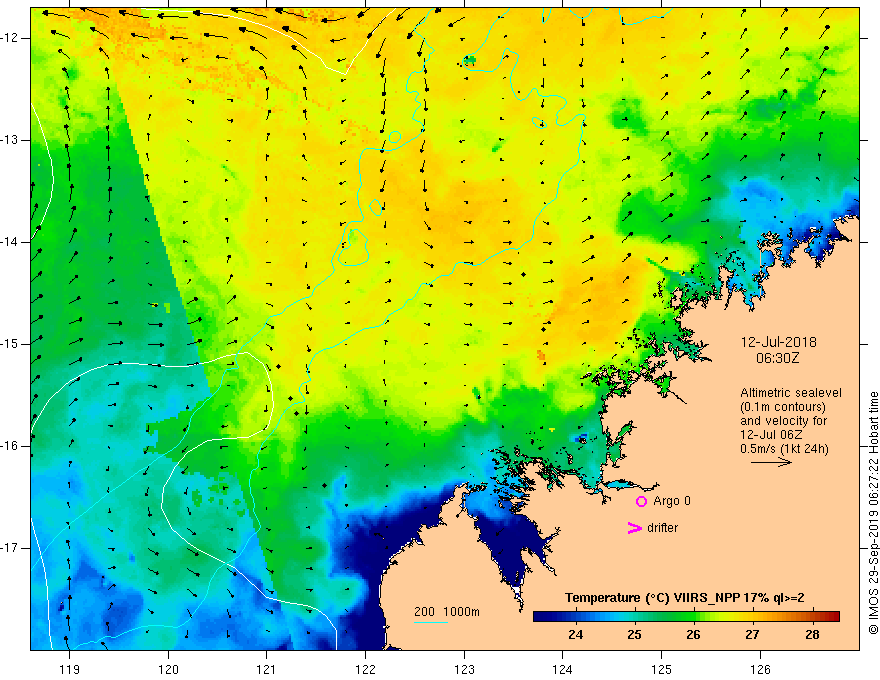Click latitude axis label -13
880x680 pixels.
coord(10,140)
